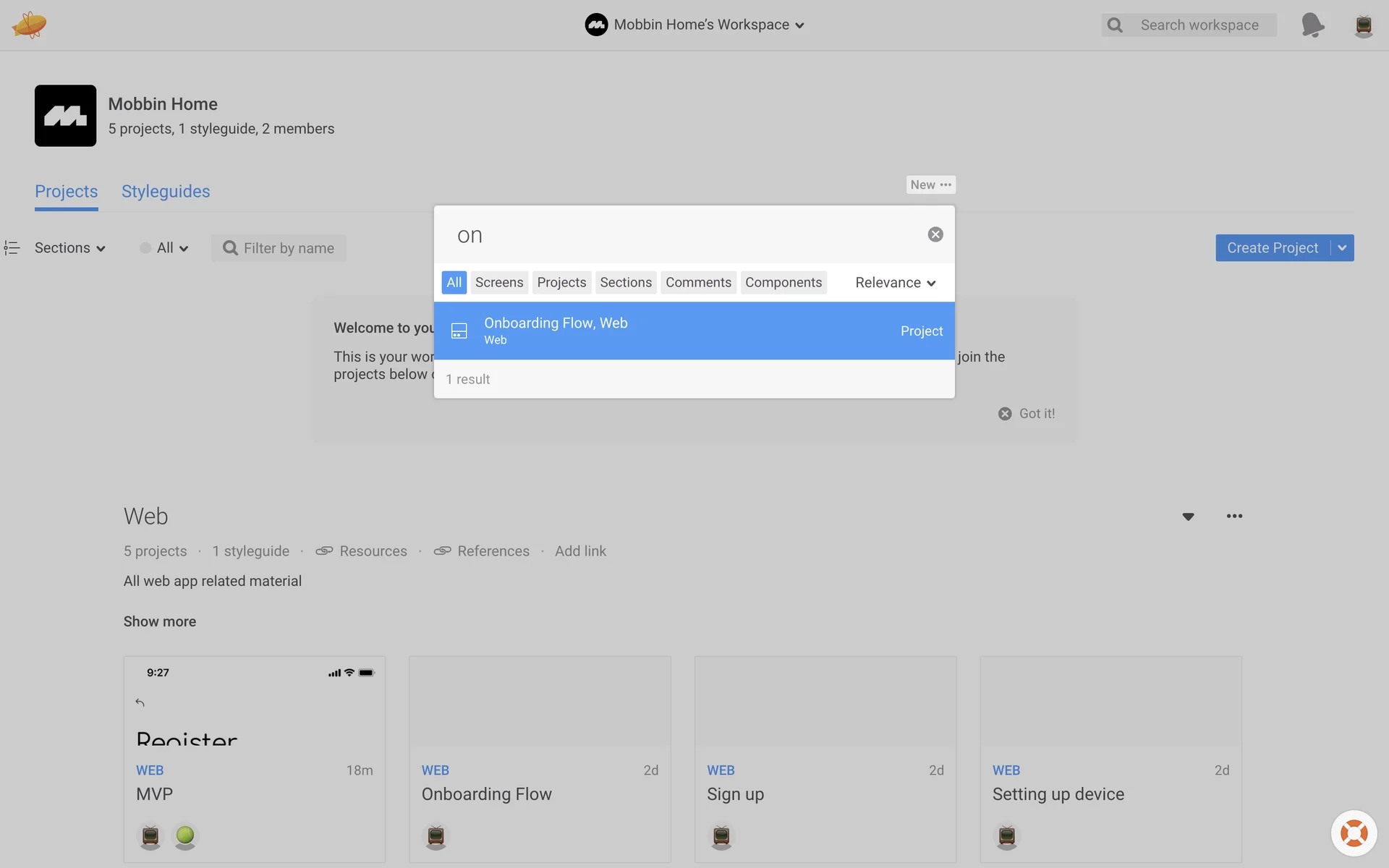Open the Onboarding Flow, Web search result
Image resolution: width=1389 pixels, height=868 pixels.
tap(694, 331)
